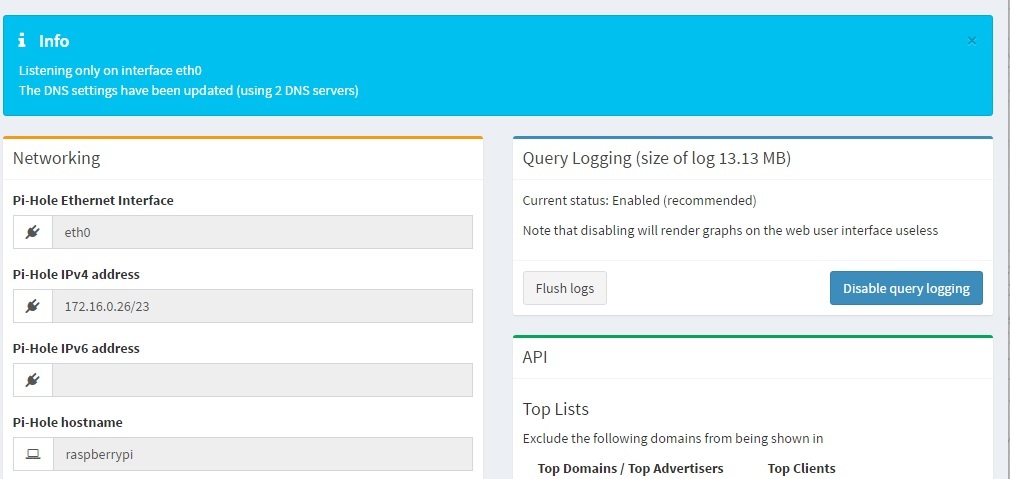This screenshot has width=1010, height=479.
Task: Select the Top Domains / Top Advertisers label
Action: point(630,468)
